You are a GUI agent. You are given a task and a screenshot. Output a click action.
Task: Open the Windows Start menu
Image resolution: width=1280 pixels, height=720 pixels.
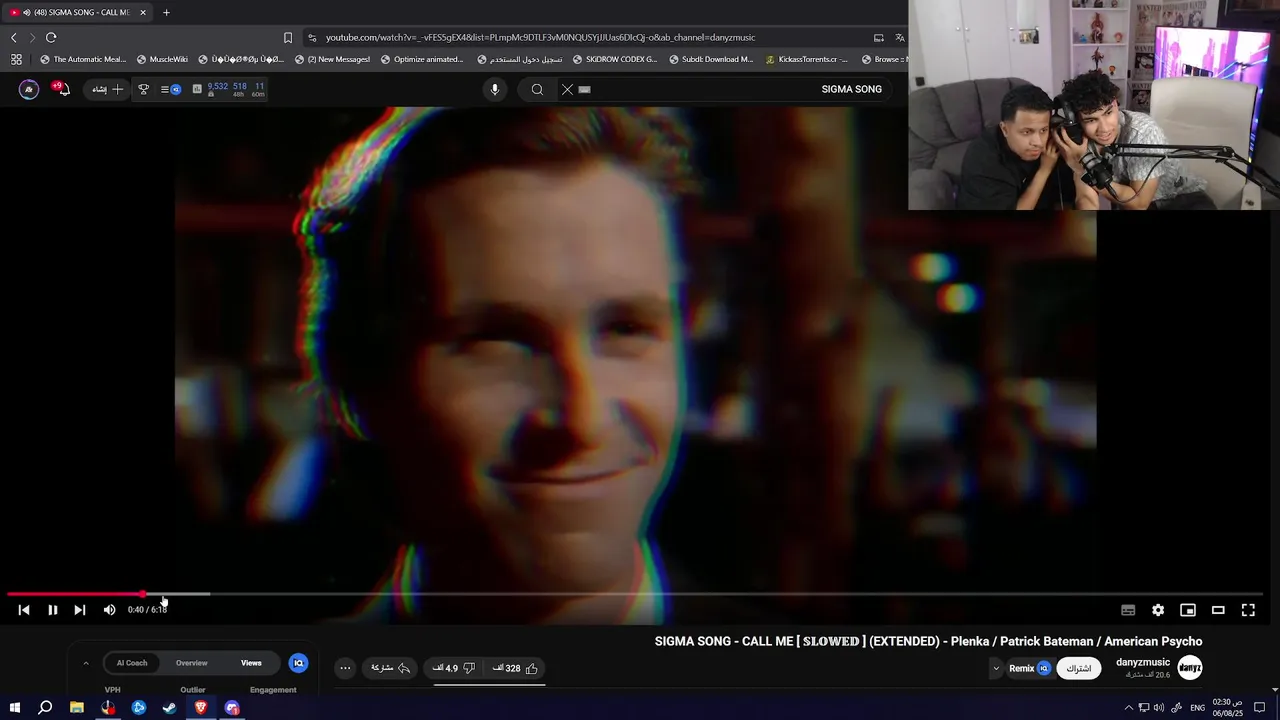coord(15,708)
